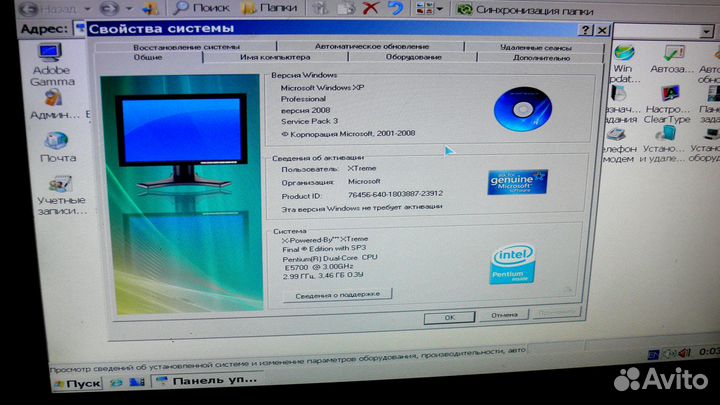
Task: Click the Pentium(R) Dual-Core CPU text
Action: point(330,258)
